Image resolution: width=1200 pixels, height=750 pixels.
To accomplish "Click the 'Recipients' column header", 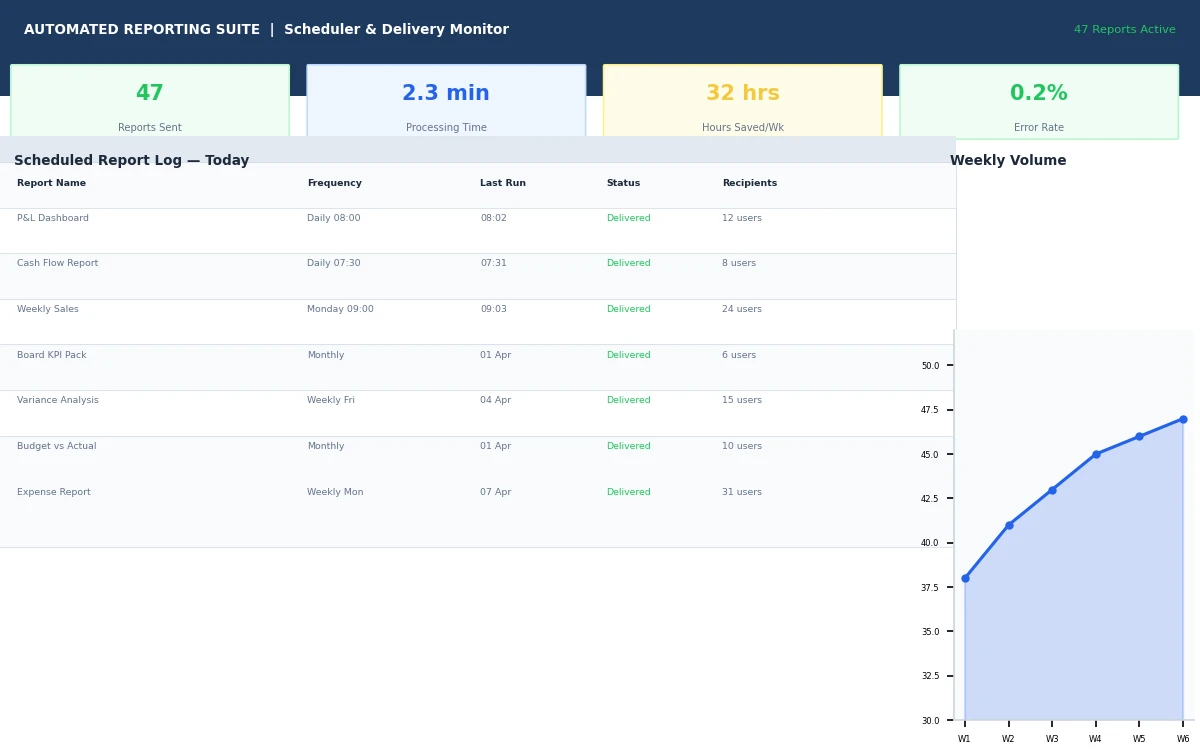I will [749, 184].
